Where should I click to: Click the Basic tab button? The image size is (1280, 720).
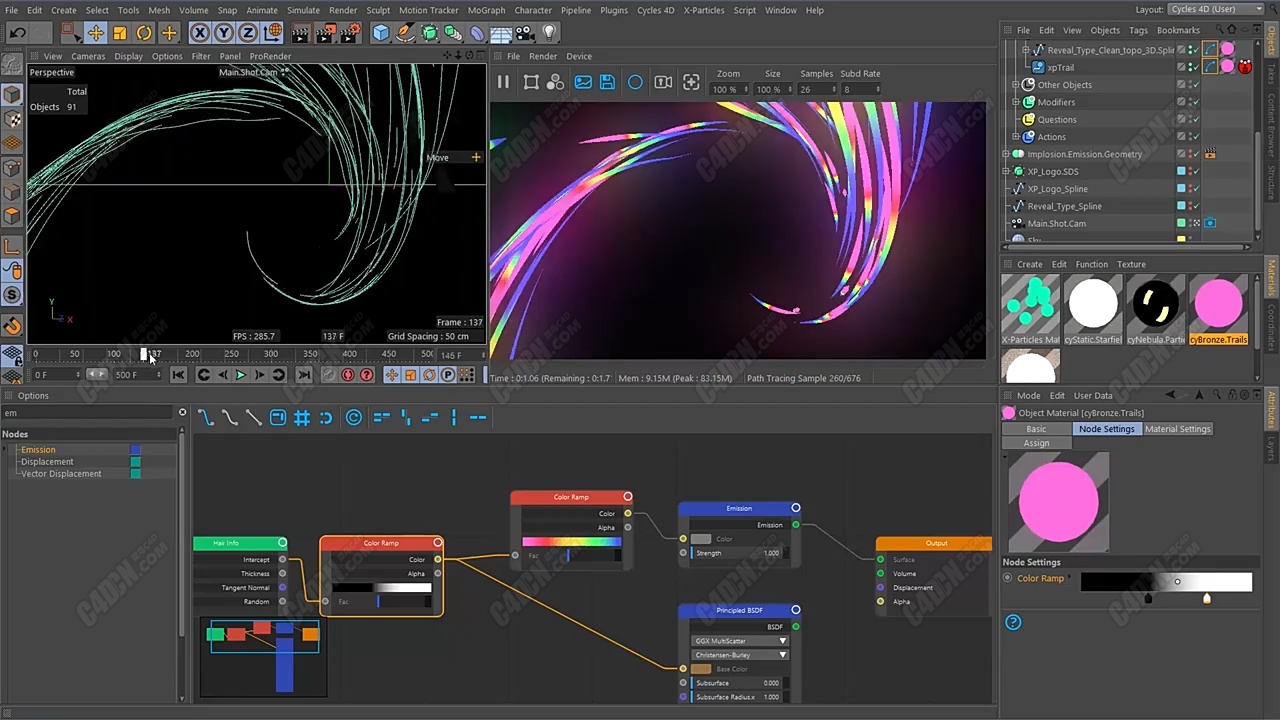click(1036, 429)
